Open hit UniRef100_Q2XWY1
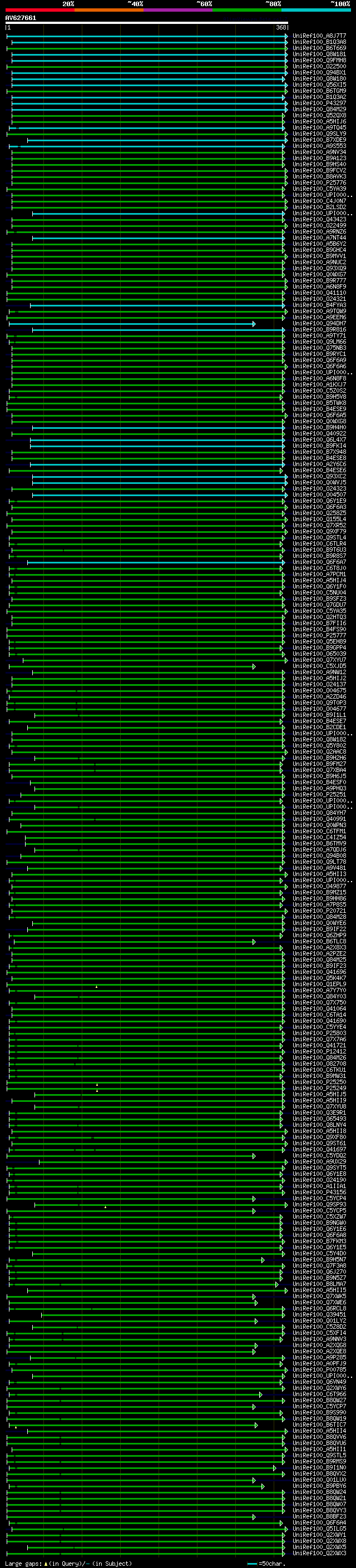The height and width of the screenshot is (1568, 356). point(319,1535)
